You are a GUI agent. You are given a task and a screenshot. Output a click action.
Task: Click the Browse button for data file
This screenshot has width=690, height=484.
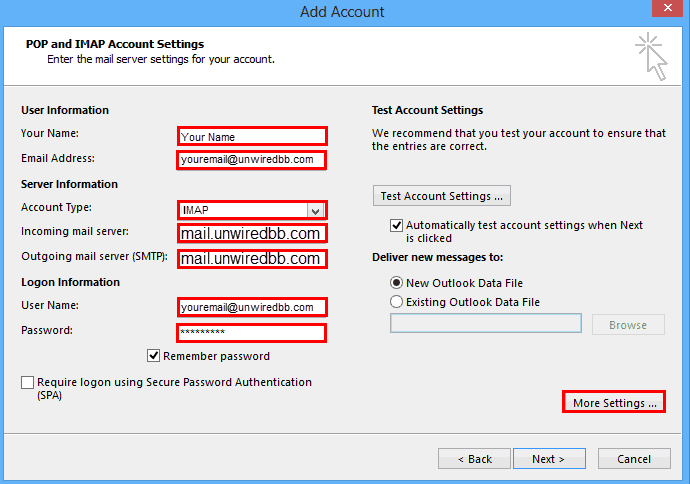[x=628, y=325]
